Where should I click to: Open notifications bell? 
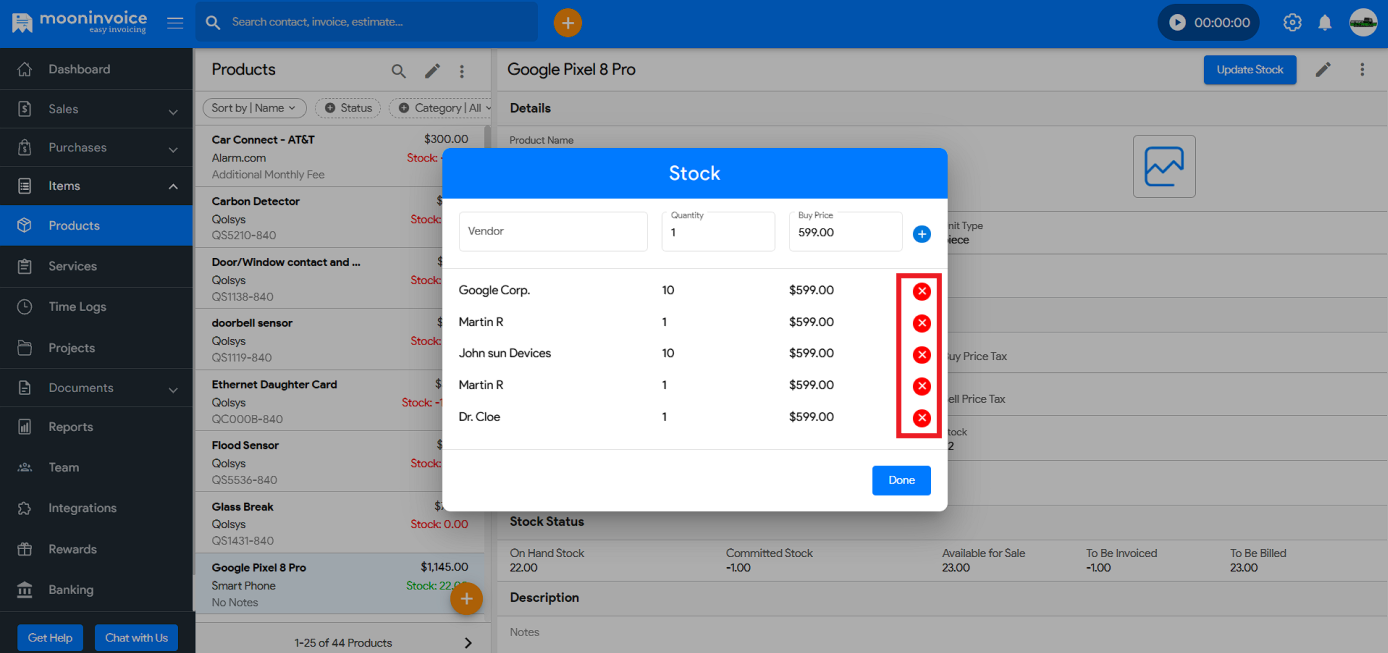(1325, 23)
